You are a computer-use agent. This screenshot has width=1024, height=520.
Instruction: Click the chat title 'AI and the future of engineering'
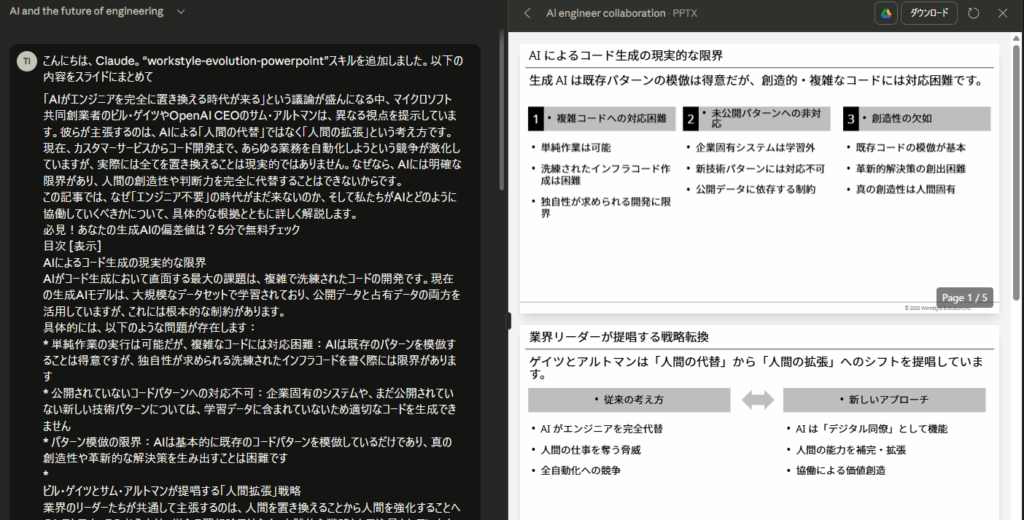85,11
